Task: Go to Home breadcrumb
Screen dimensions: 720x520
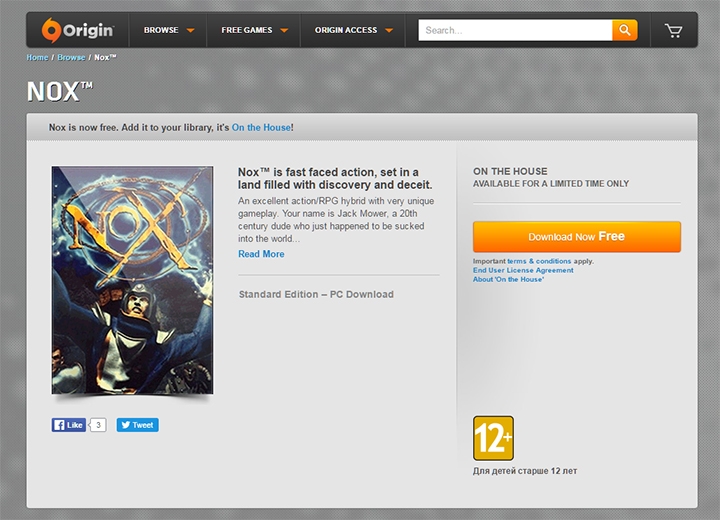Action: click(x=37, y=57)
